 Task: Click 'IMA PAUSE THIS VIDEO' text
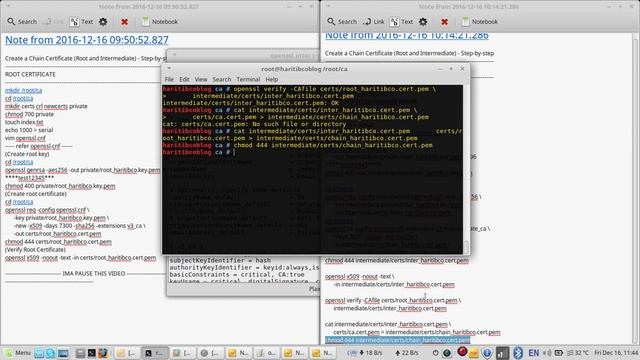tap(94, 273)
